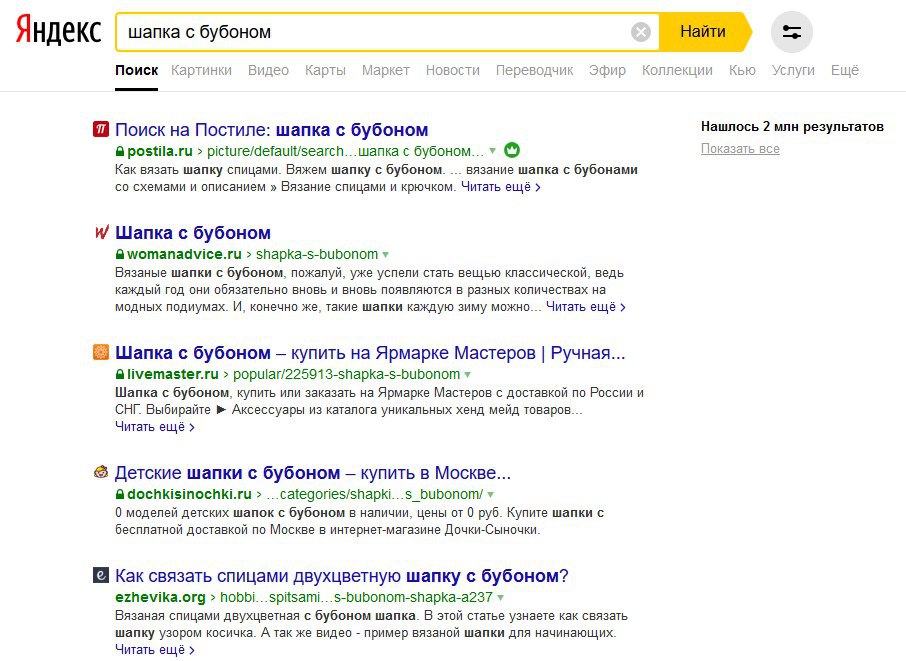
Task: Expand dropdown arrow after livemaster.ru URL
Action: (467, 374)
